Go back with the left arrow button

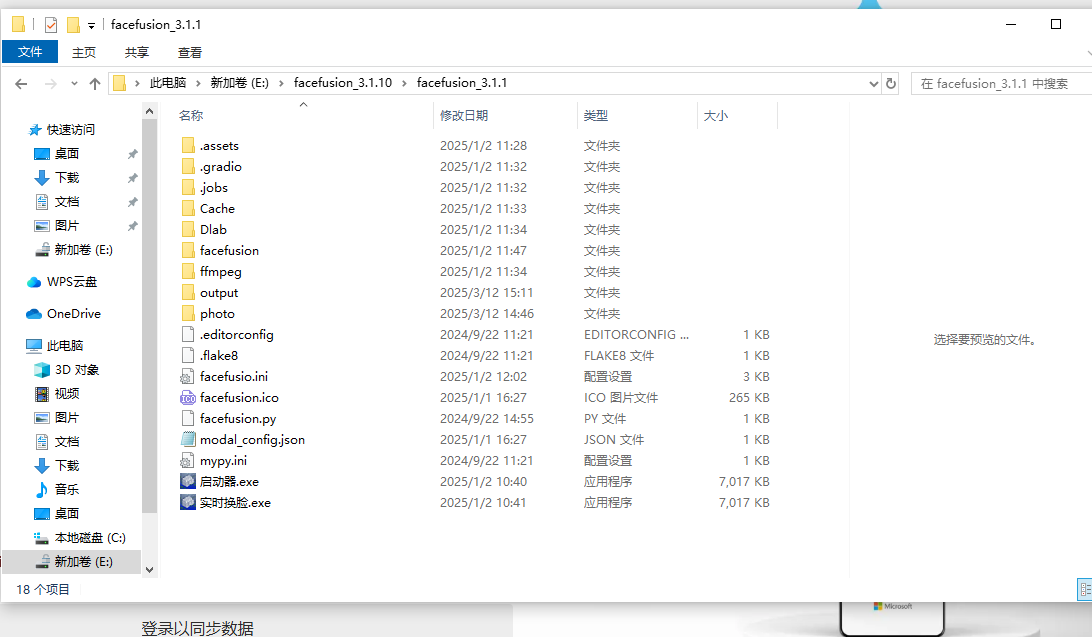[x=21, y=84]
